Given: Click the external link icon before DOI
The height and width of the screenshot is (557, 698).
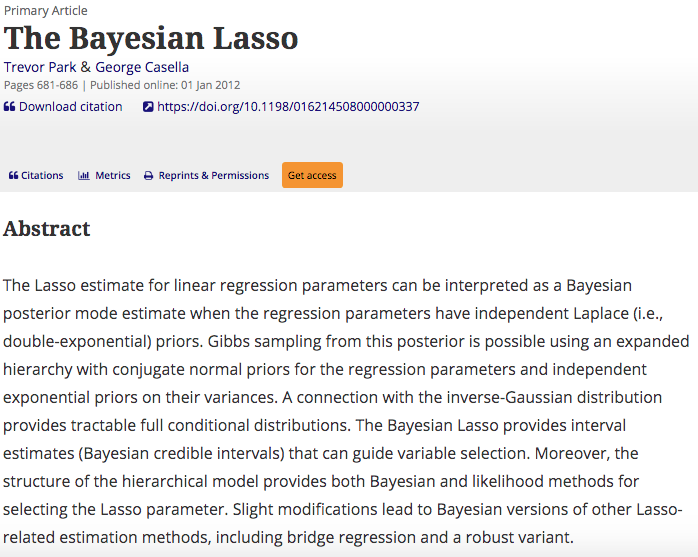Looking at the screenshot, I should point(148,107).
